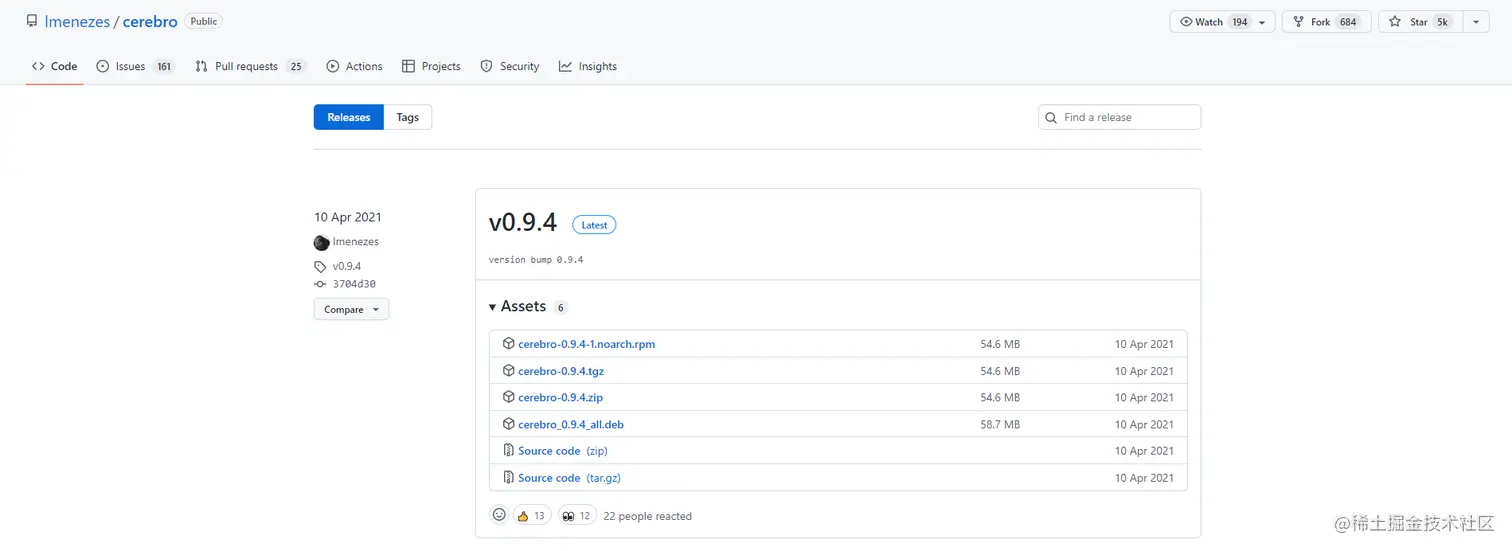This screenshot has width=1512, height=551.
Task: Click the lmenezes avatar image
Action: coord(322,242)
